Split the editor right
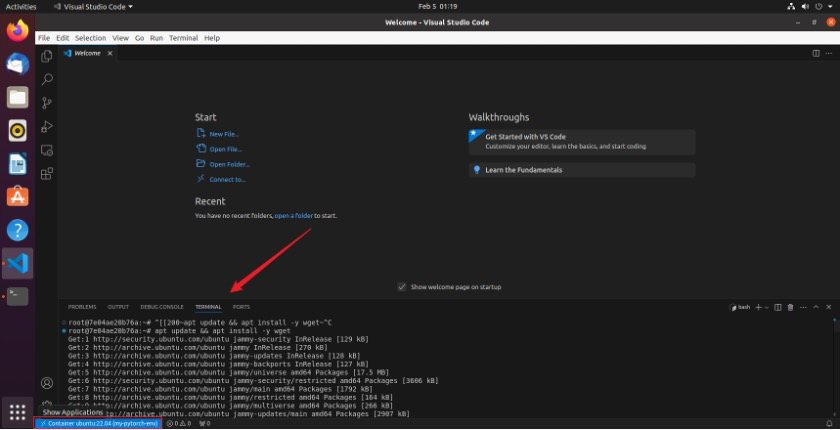840x430 pixels. click(816, 54)
